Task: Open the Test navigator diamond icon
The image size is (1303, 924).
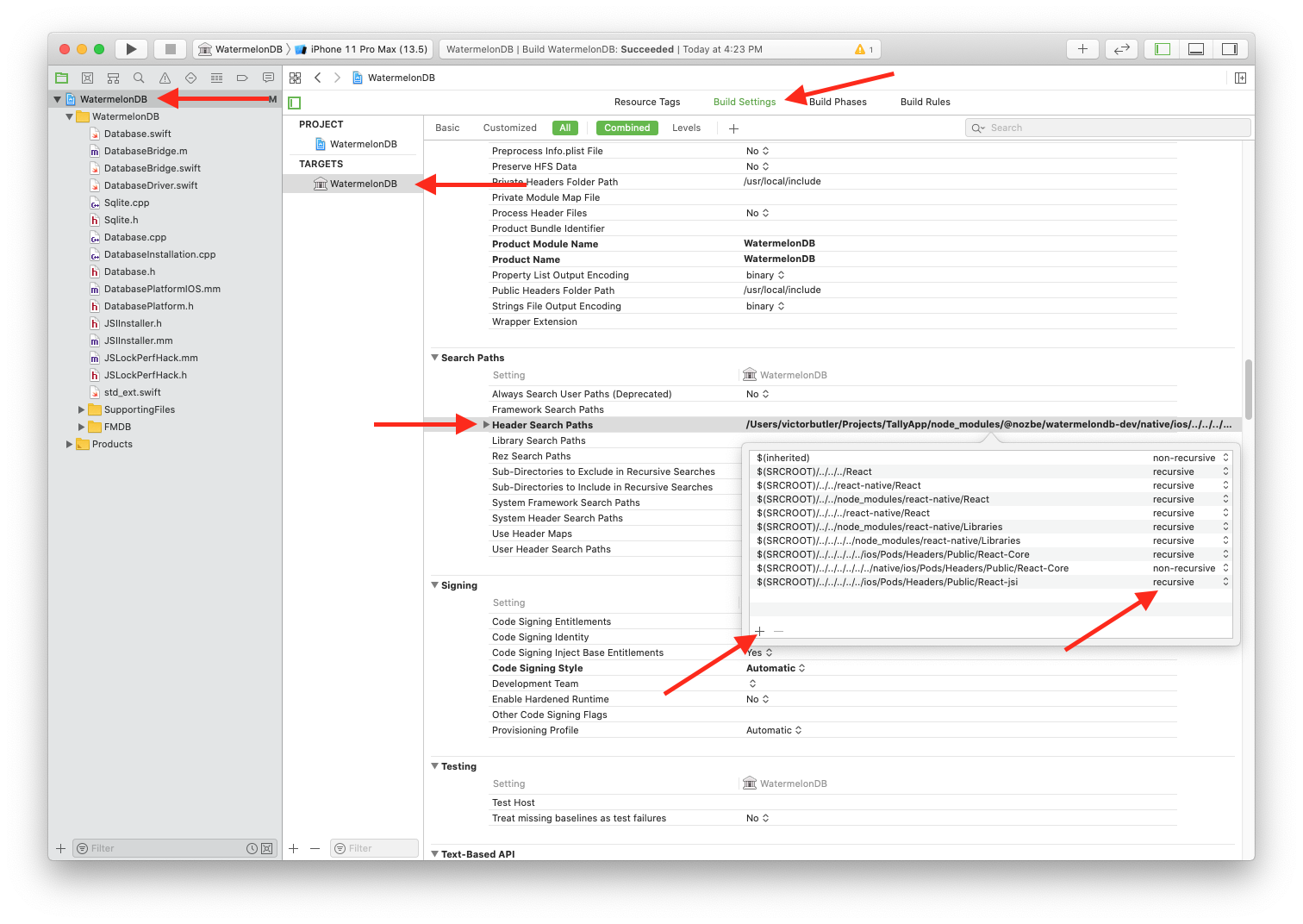Action: 190,78
